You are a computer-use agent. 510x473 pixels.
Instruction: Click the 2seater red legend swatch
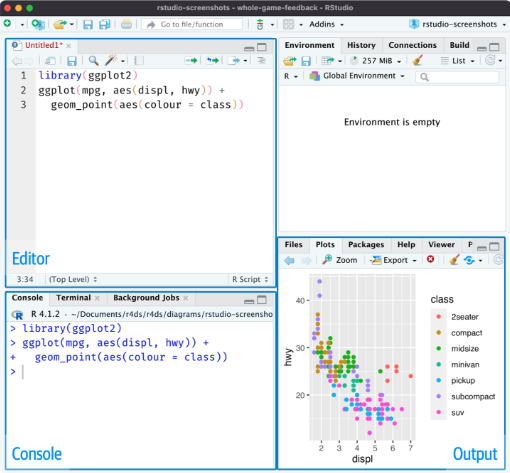[439, 317]
